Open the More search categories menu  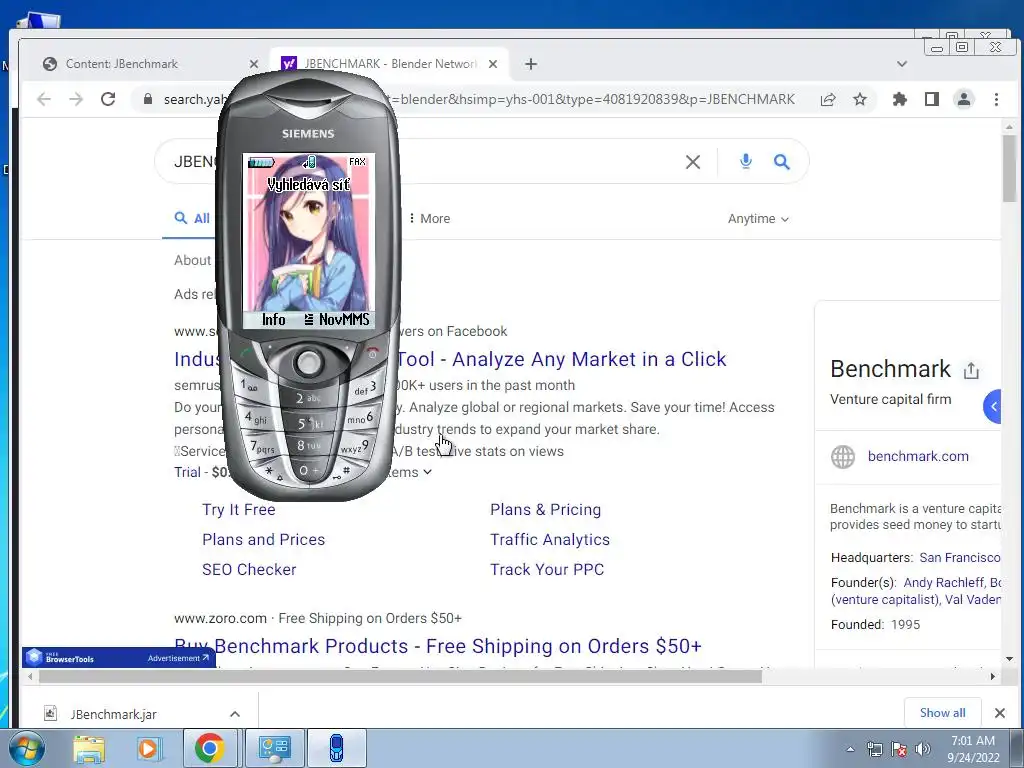(430, 219)
